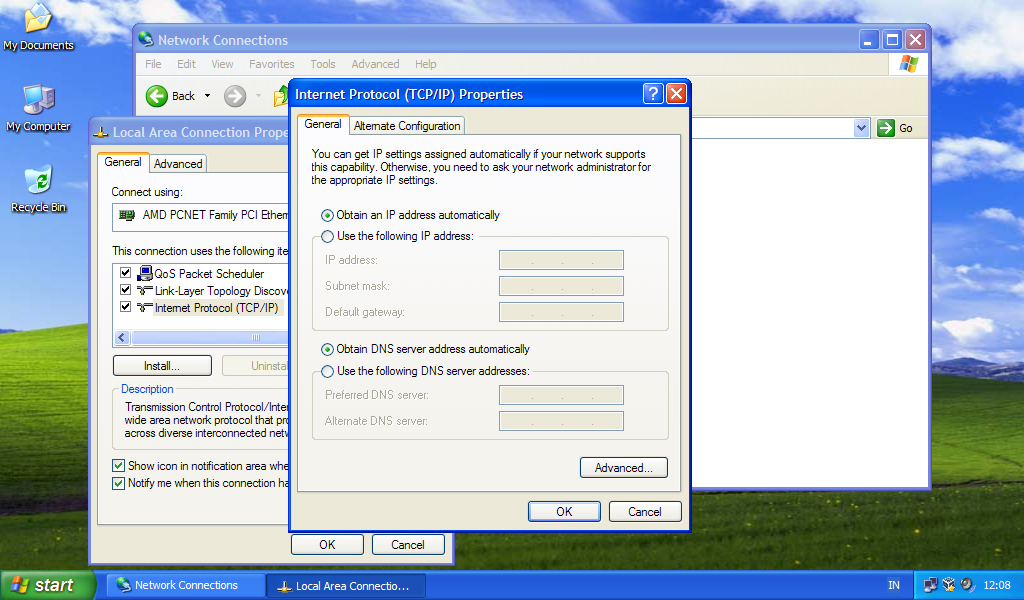Click the Local Area Connection title bar icon
The image size is (1024, 600).
click(101, 133)
